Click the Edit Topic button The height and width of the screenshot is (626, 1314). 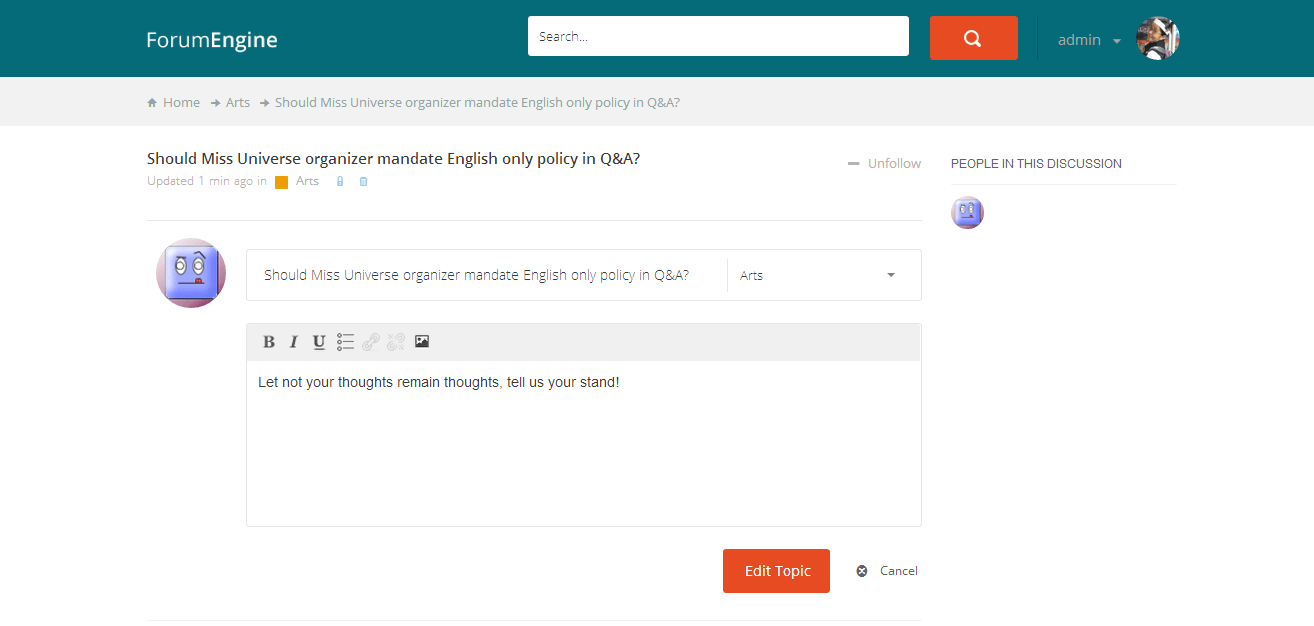[776, 571]
